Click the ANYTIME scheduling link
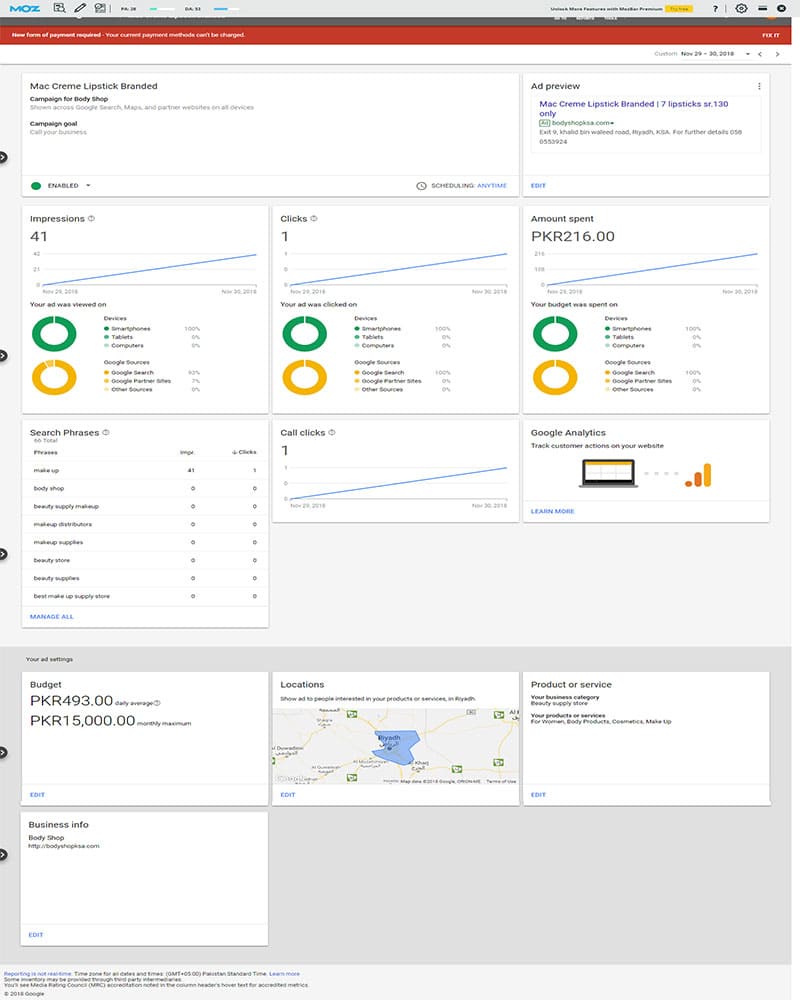Screen dimensions: 800x1000 point(492,186)
